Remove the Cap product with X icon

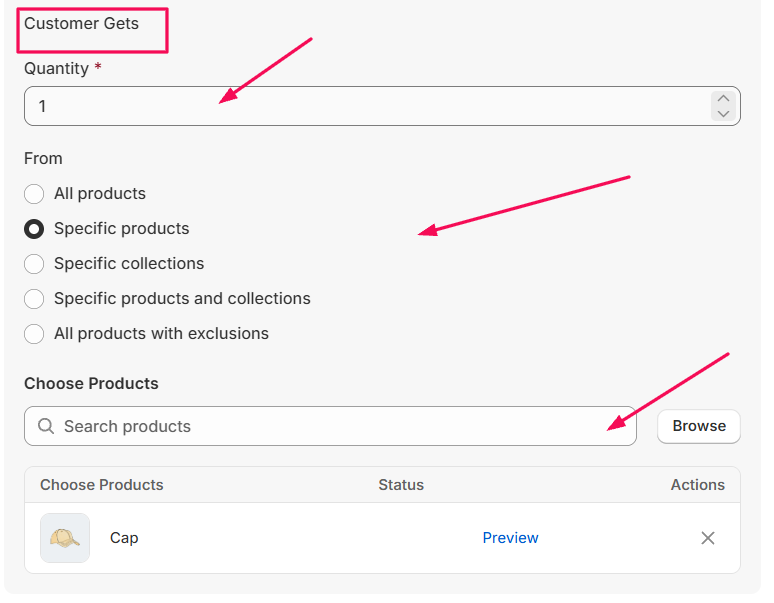pos(708,538)
